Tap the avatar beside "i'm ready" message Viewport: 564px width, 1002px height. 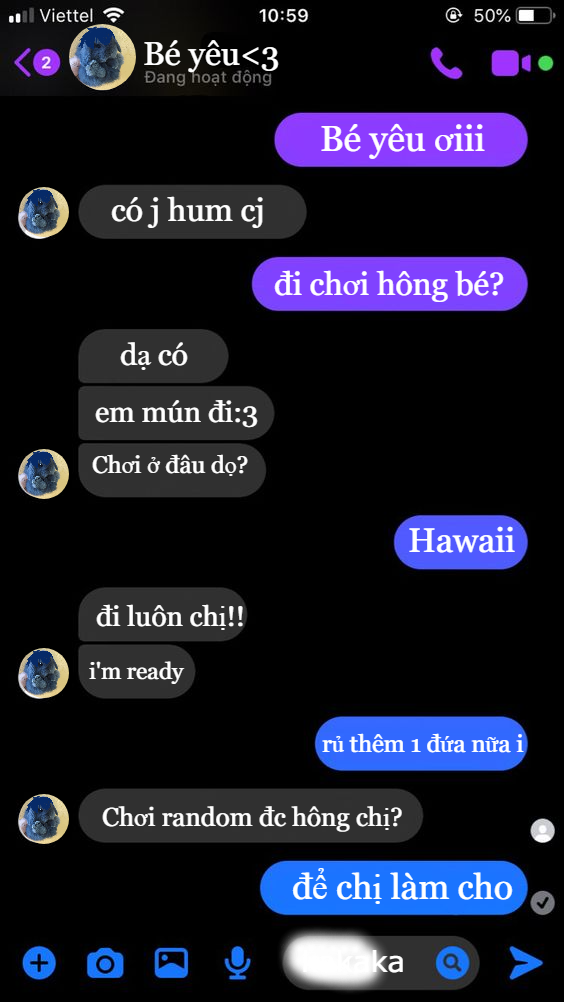[43, 674]
